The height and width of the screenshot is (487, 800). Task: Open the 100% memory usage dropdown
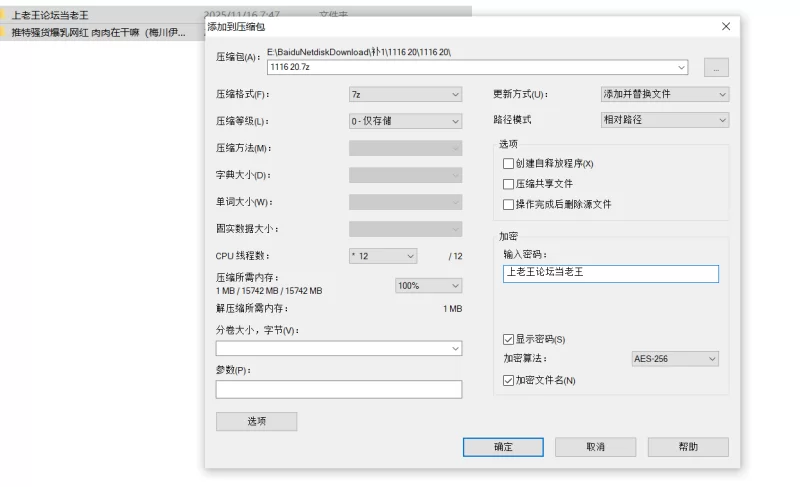point(428,286)
